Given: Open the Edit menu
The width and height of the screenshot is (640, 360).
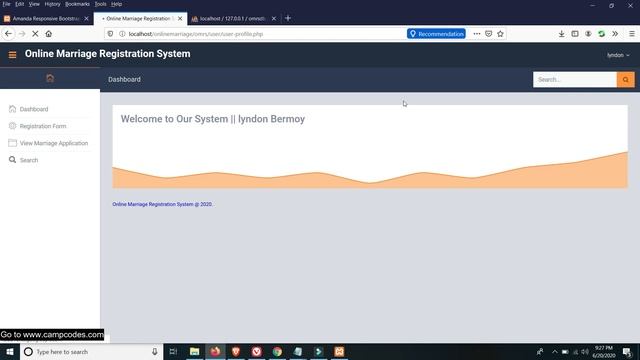Looking at the screenshot, I should [19, 4].
